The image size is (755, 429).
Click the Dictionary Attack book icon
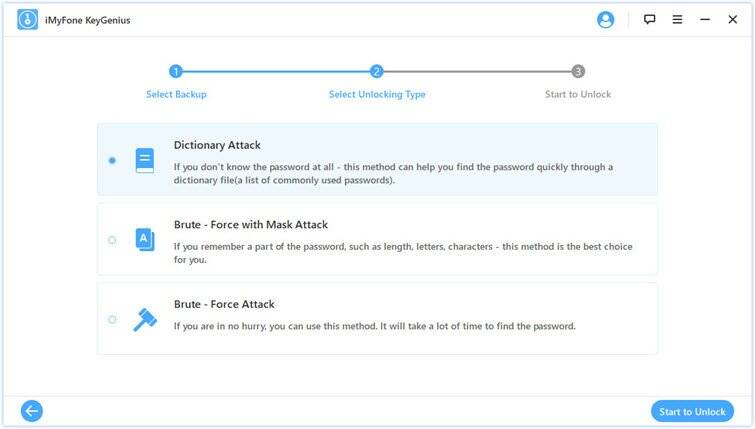[144, 160]
